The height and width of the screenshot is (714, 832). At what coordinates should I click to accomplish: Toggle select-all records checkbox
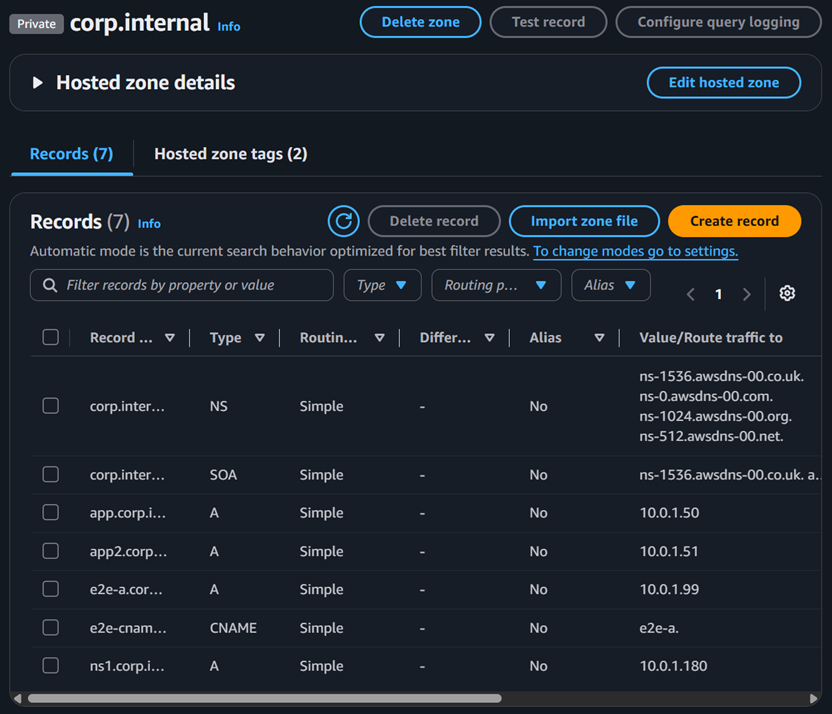[50, 337]
